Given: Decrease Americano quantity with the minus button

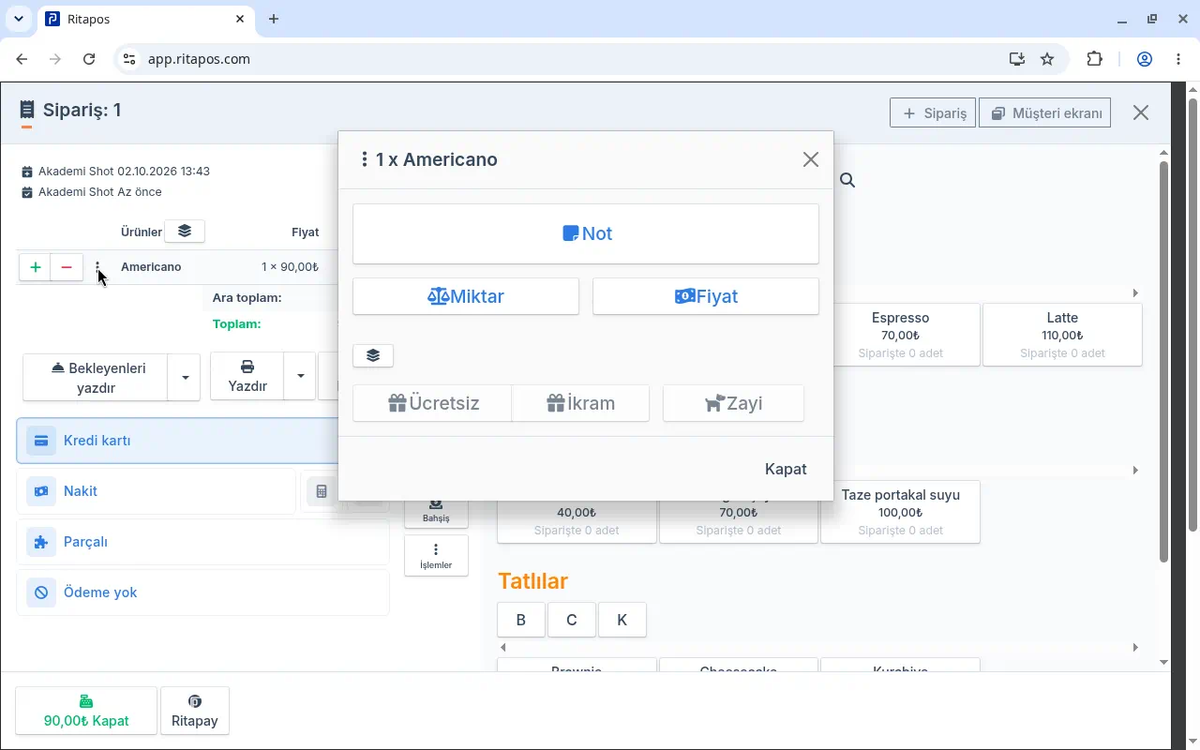Looking at the screenshot, I should click(x=67, y=267).
